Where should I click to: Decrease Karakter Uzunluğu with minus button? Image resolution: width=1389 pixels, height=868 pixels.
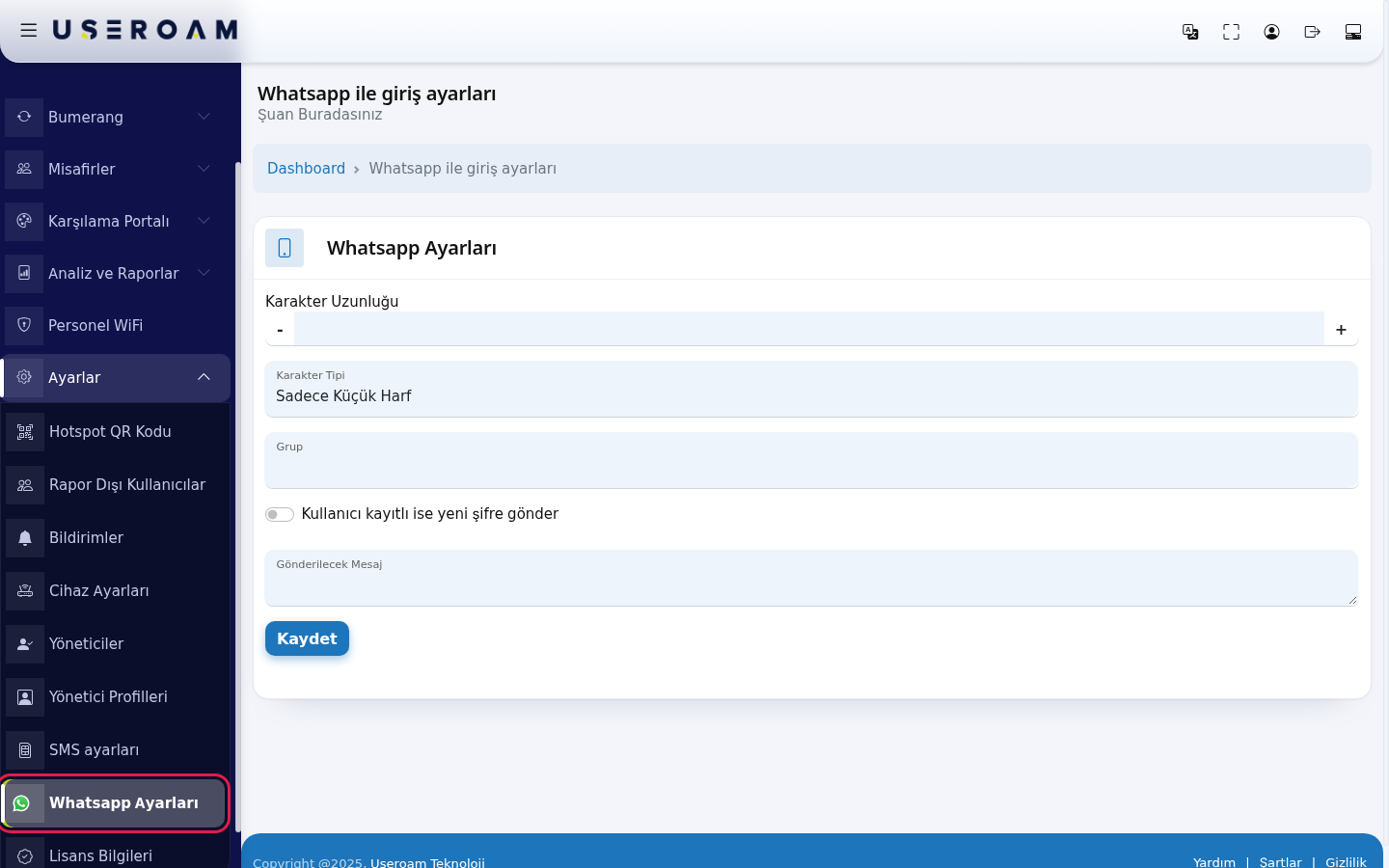coord(280,330)
